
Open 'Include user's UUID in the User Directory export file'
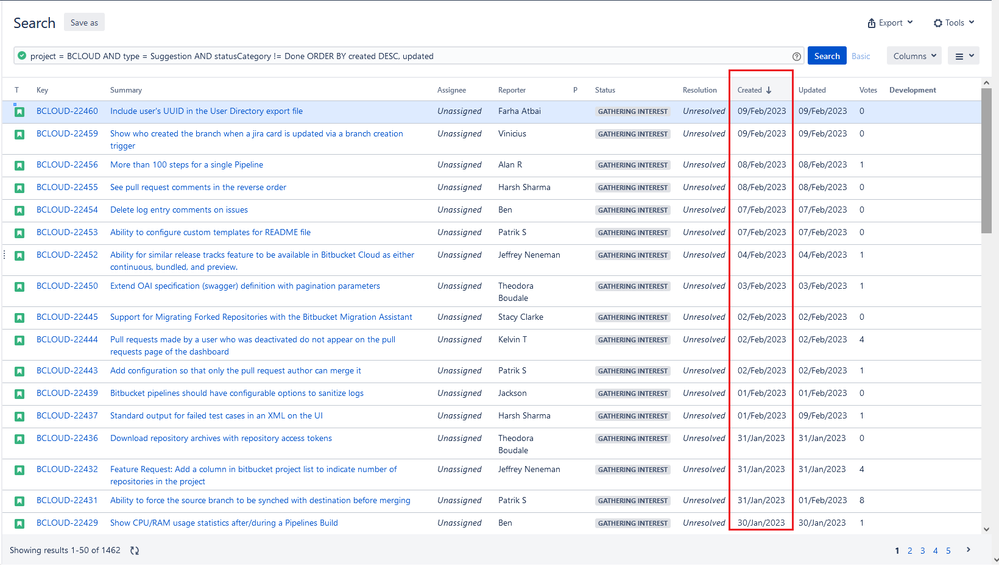[206, 111]
